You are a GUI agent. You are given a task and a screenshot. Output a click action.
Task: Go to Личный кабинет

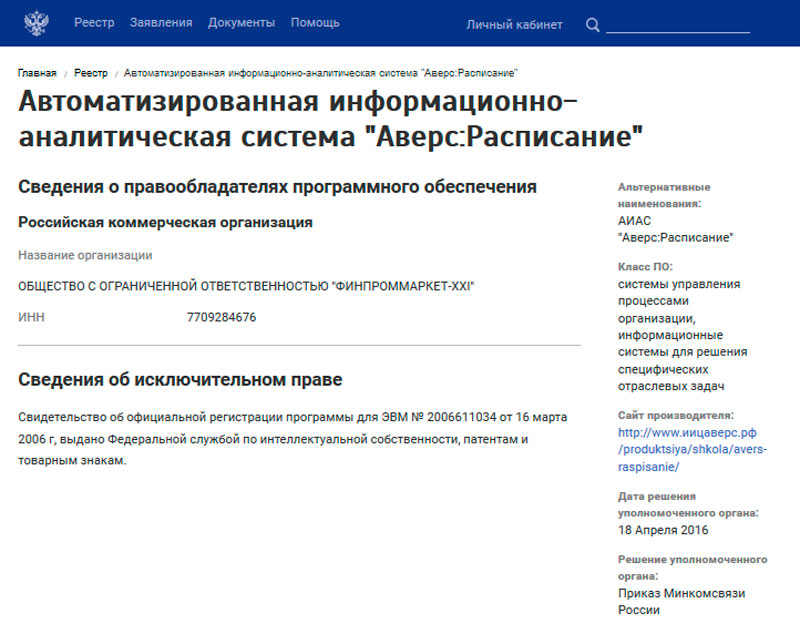coord(514,24)
